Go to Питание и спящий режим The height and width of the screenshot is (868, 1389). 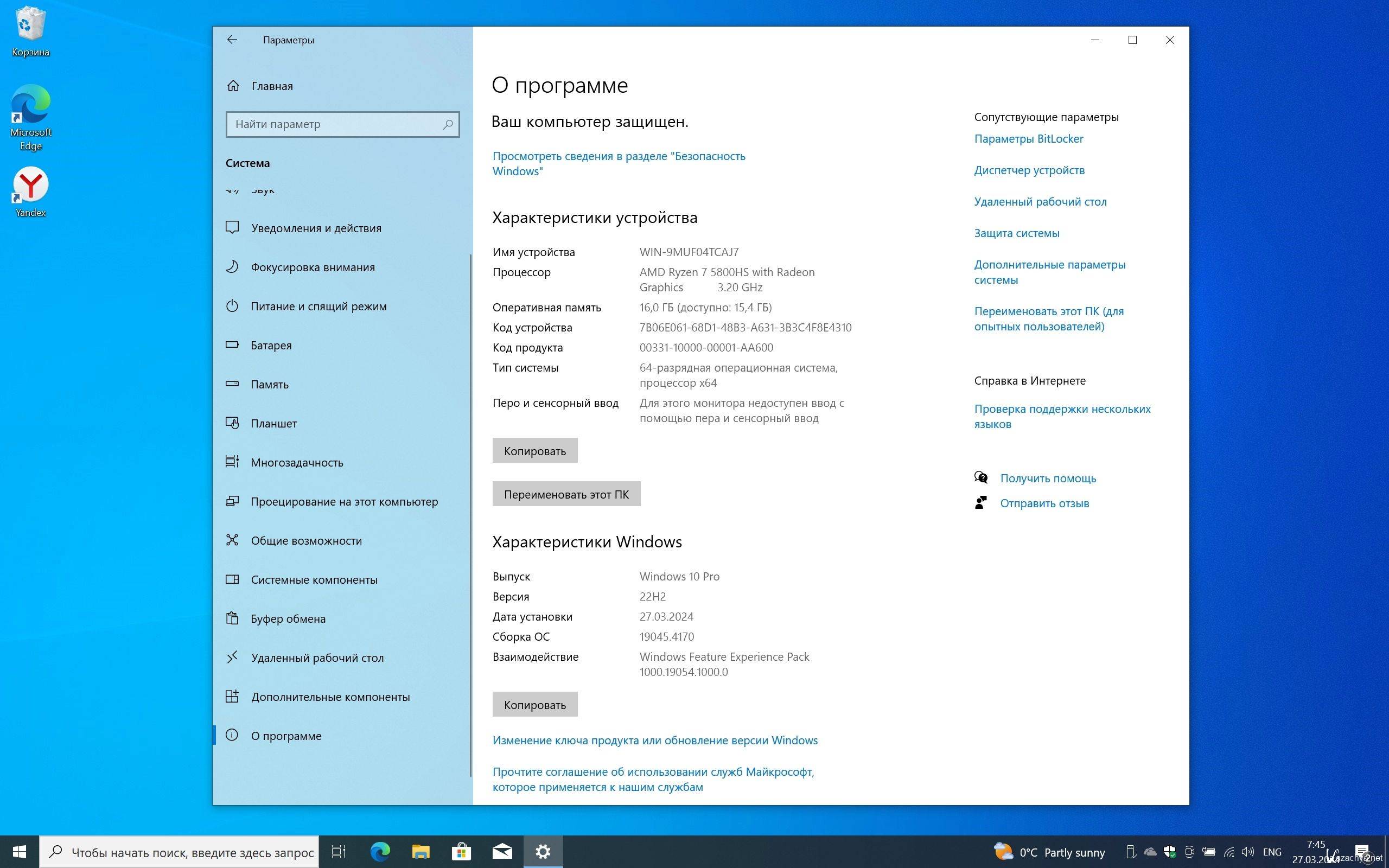pyautogui.click(x=318, y=307)
